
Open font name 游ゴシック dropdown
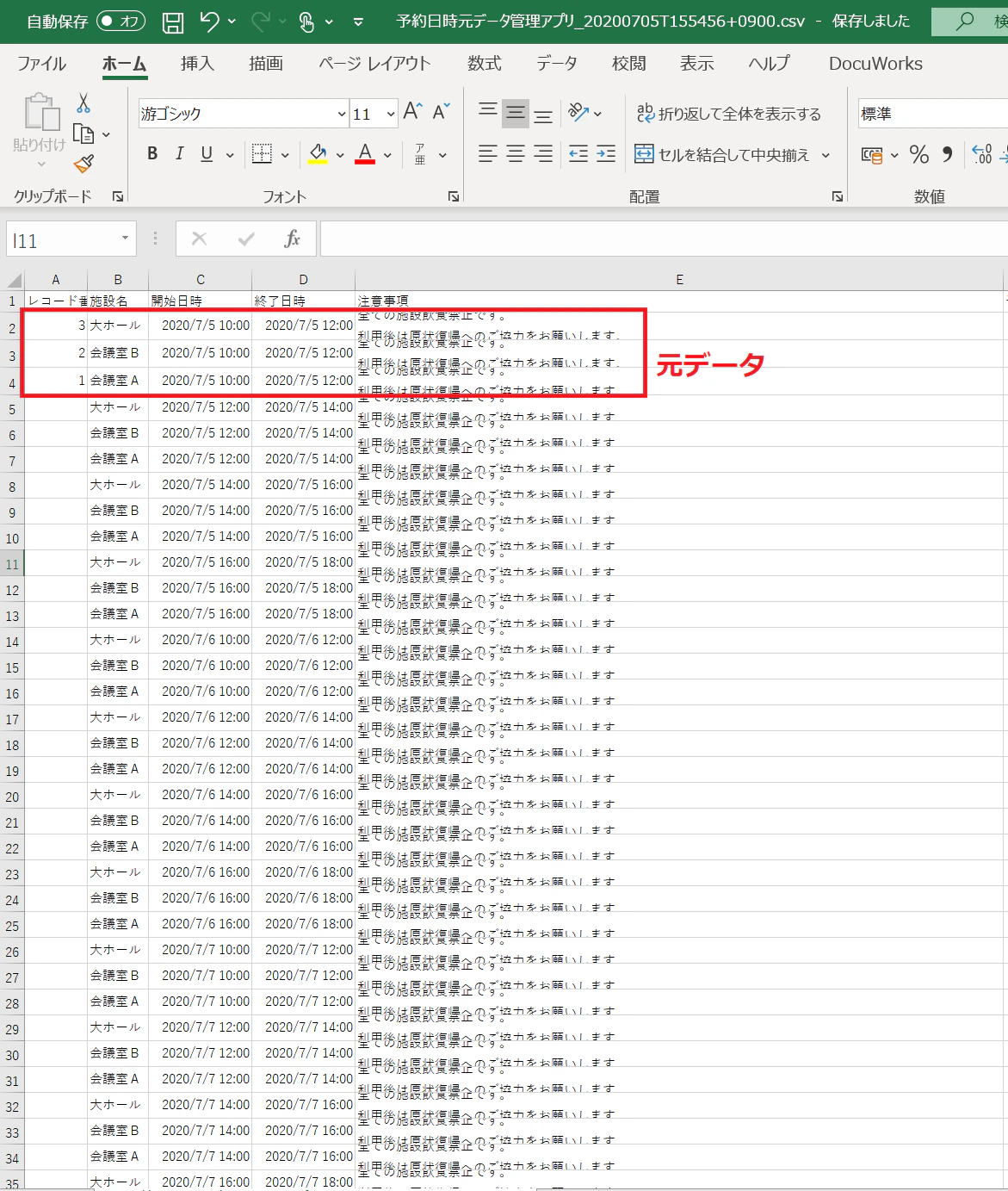tap(343, 114)
